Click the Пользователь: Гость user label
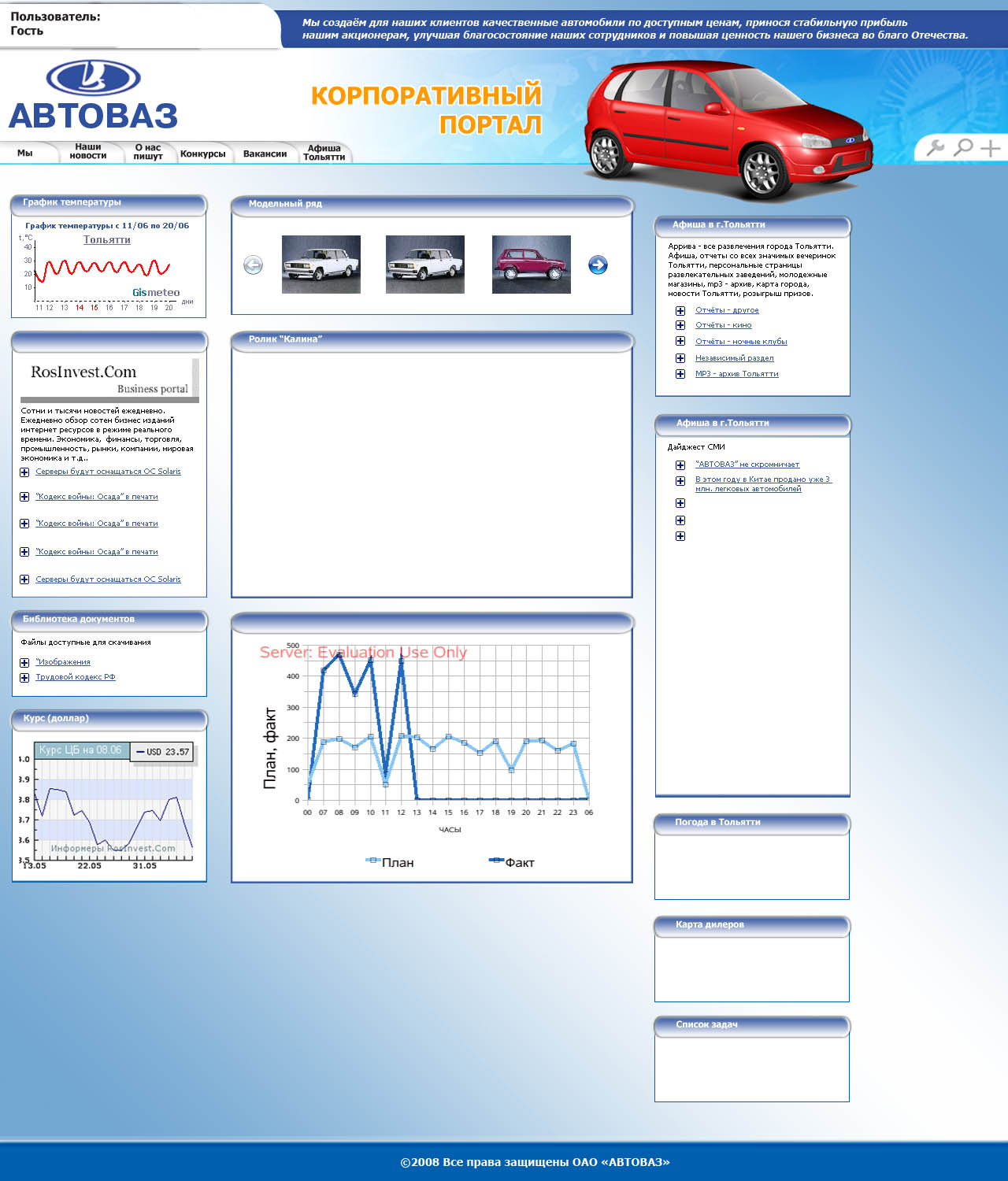This screenshot has width=1008, height=1181. coord(55,24)
